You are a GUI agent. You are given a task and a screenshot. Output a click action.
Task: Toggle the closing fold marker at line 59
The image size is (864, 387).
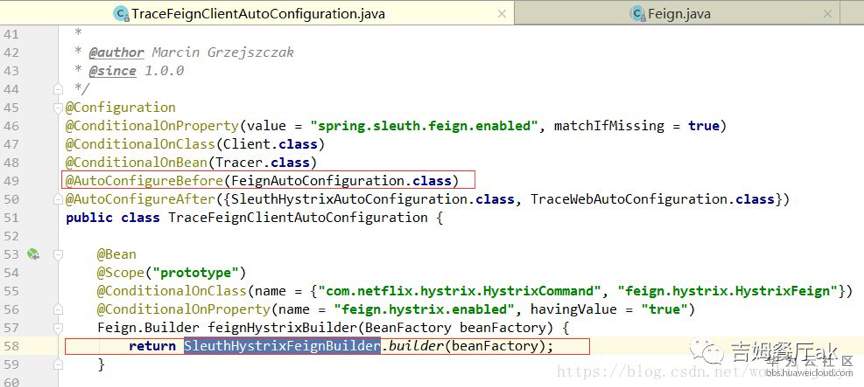click(58, 364)
